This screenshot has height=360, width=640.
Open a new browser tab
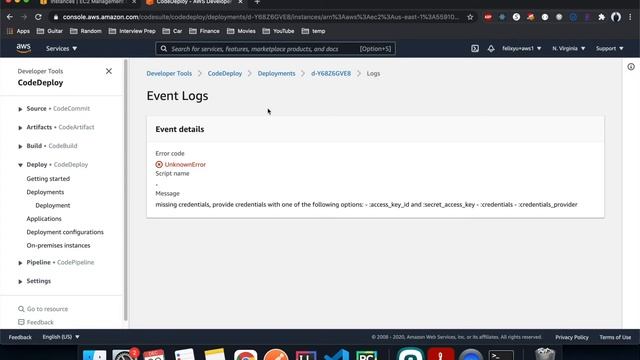[x=257, y=2]
